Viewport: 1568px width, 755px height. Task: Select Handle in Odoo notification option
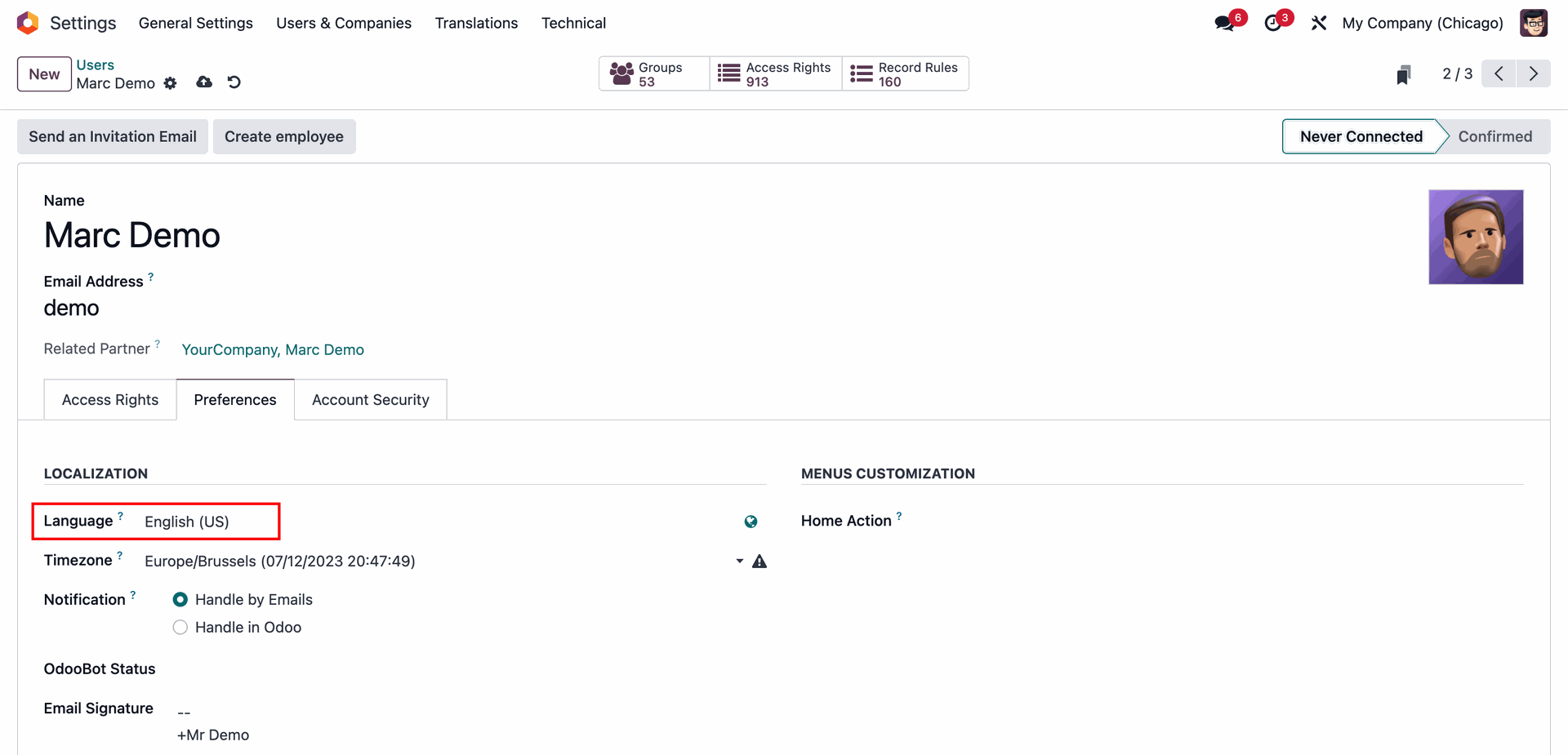[180, 628]
